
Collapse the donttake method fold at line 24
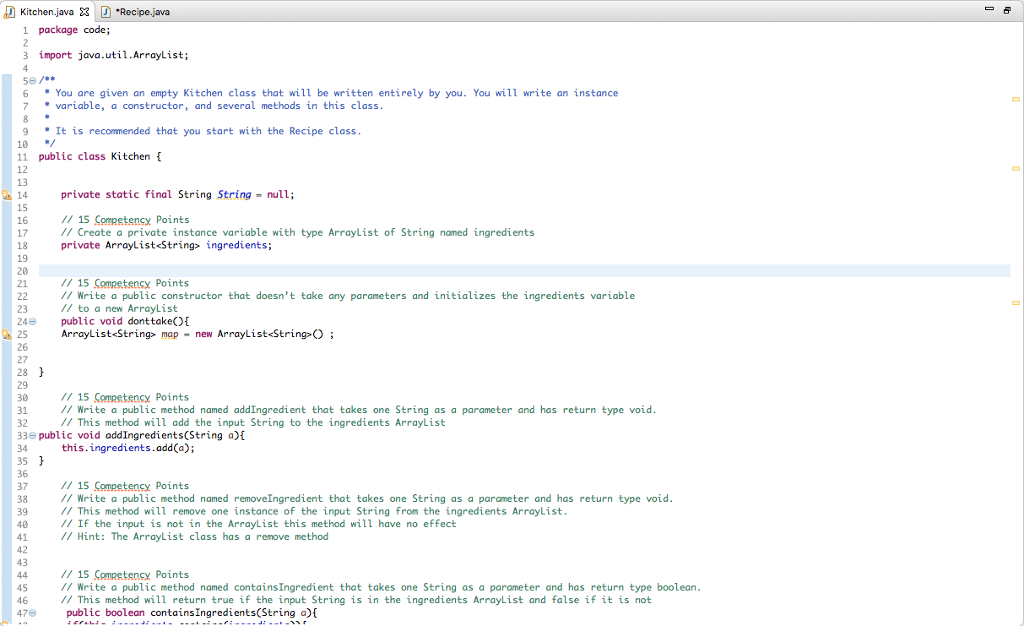point(33,321)
